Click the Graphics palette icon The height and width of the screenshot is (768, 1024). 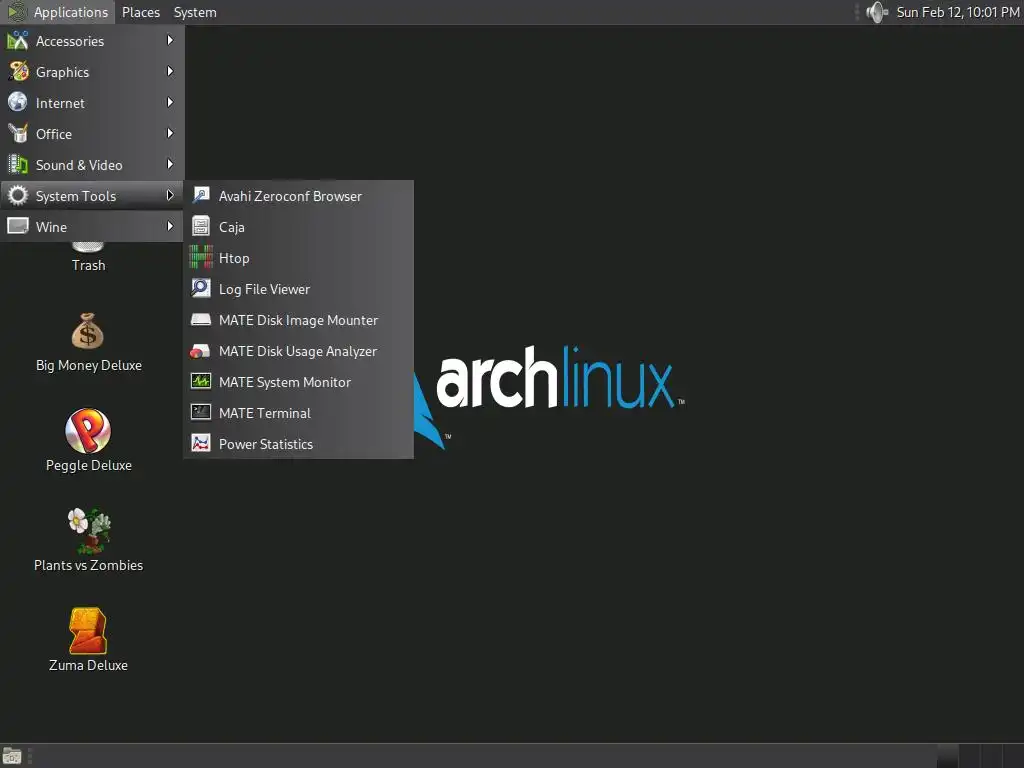[x=18, y=71]
